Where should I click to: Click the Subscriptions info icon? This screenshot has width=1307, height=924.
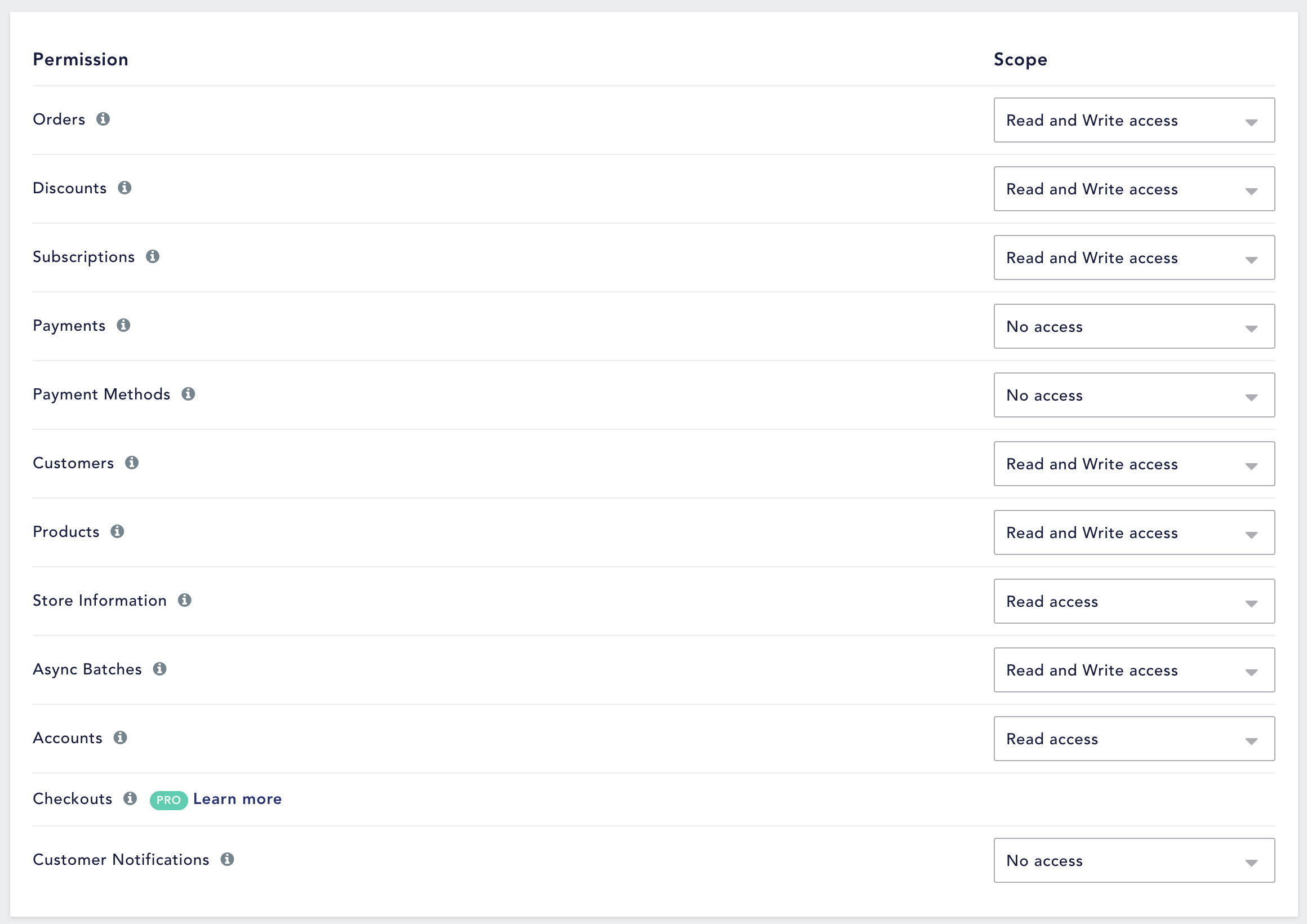pyautogui.click(x=153, y=257)
